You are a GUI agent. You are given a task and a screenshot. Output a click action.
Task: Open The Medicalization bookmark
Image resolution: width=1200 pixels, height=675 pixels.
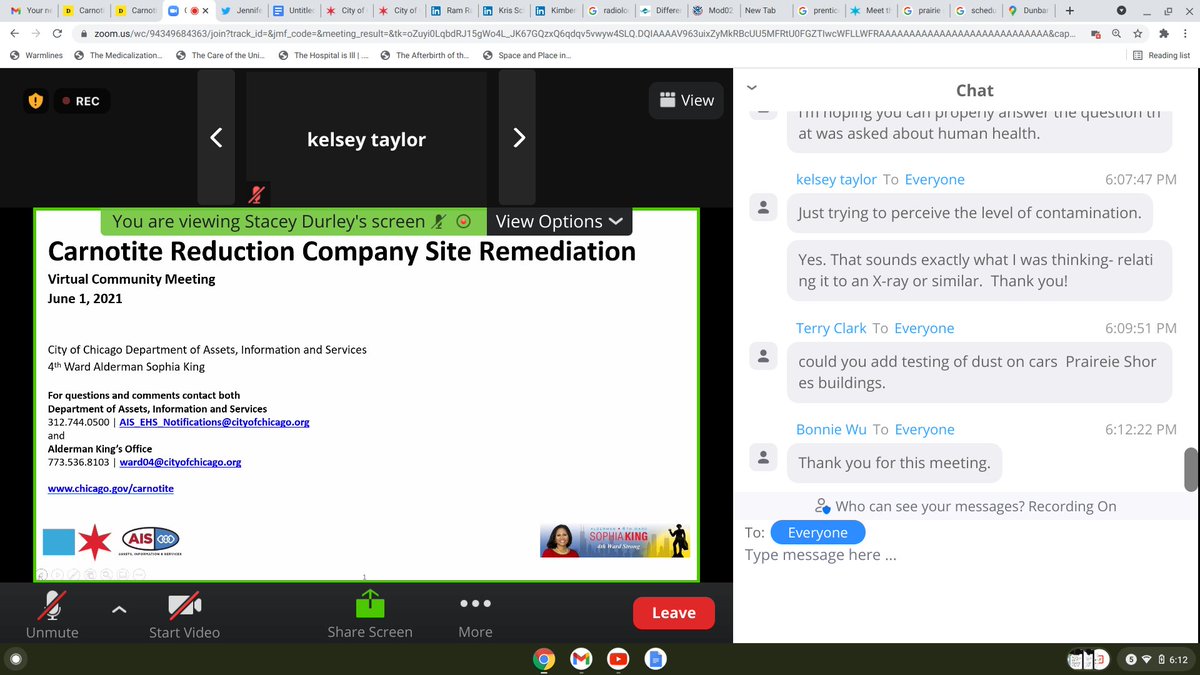pos(118,55)
